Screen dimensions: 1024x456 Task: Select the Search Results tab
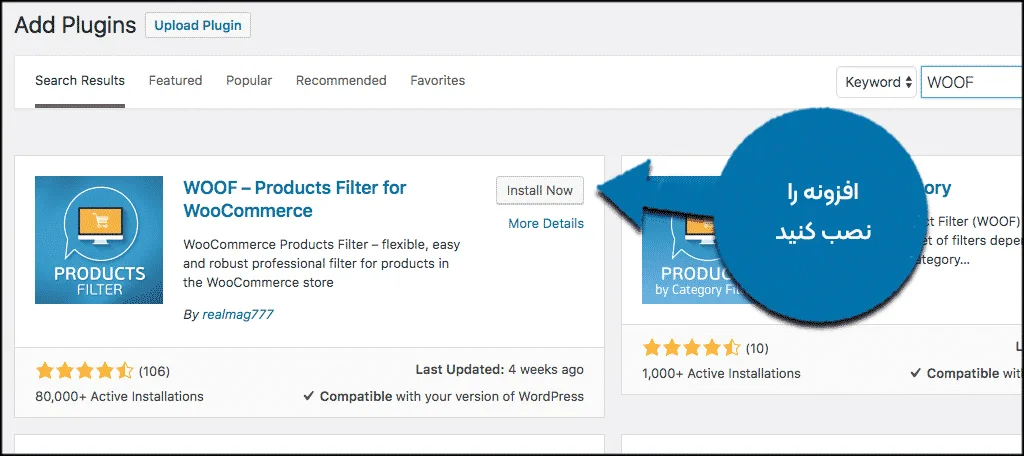(x=80, y=80)
